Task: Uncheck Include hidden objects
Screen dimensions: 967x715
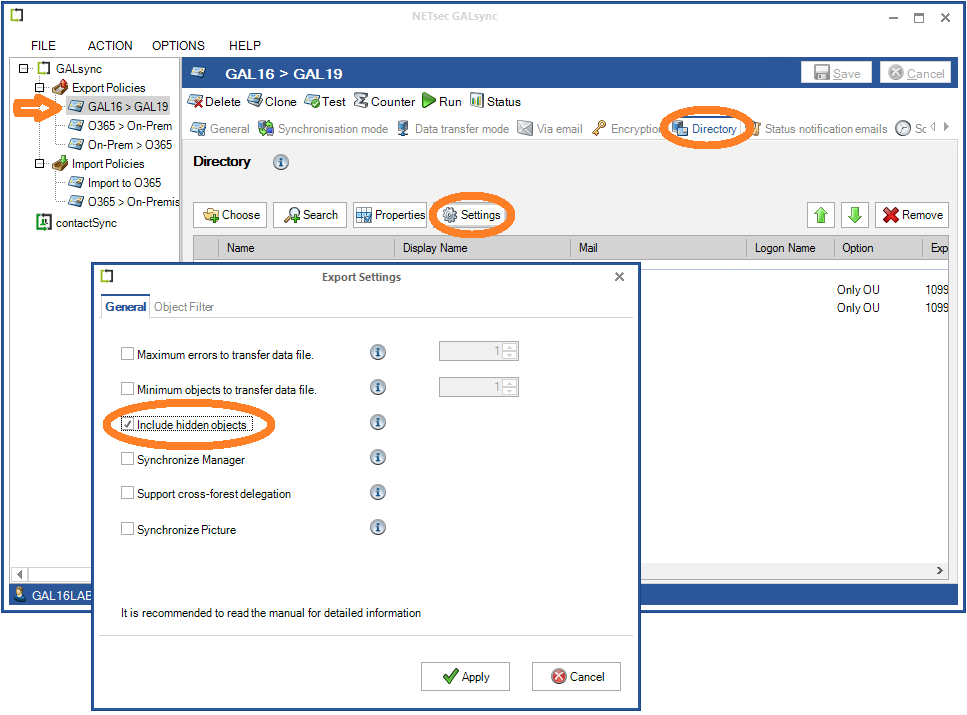Action: 127,424
